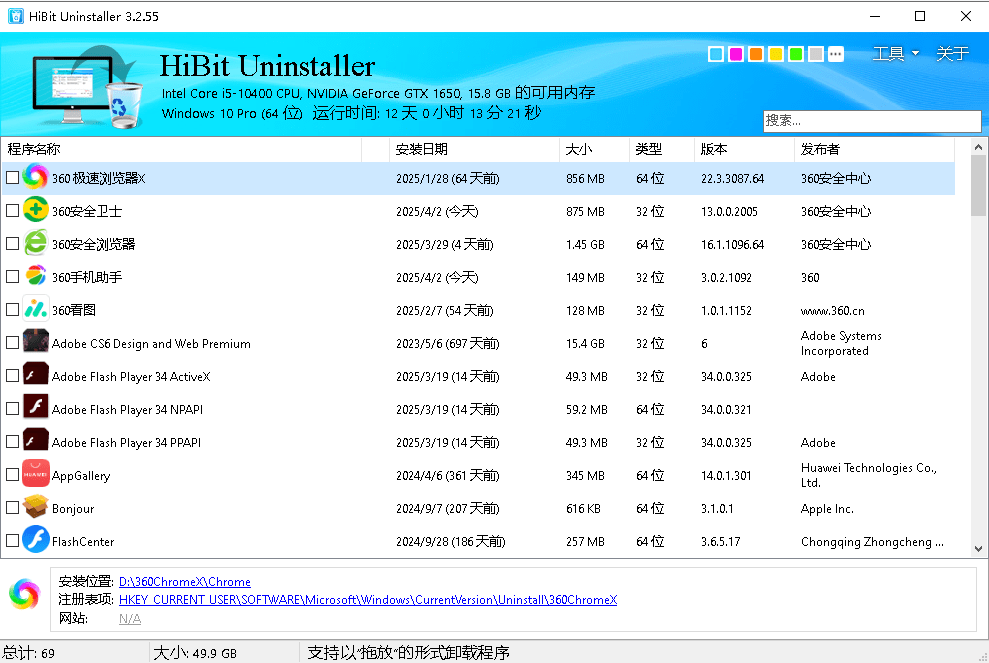Screen dimensions: 989x663
Task: Click the AppGallery app icon
Action: [34, 475]
